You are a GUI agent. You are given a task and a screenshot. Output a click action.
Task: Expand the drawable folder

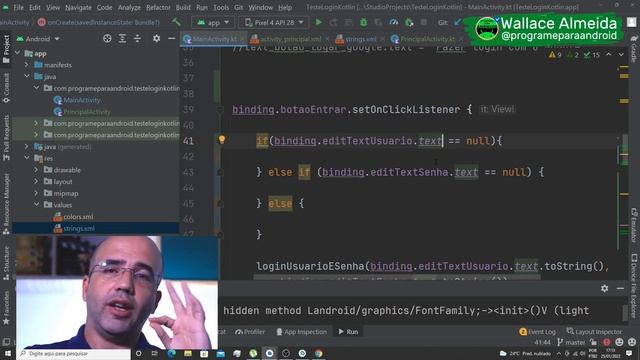(36, 169)
